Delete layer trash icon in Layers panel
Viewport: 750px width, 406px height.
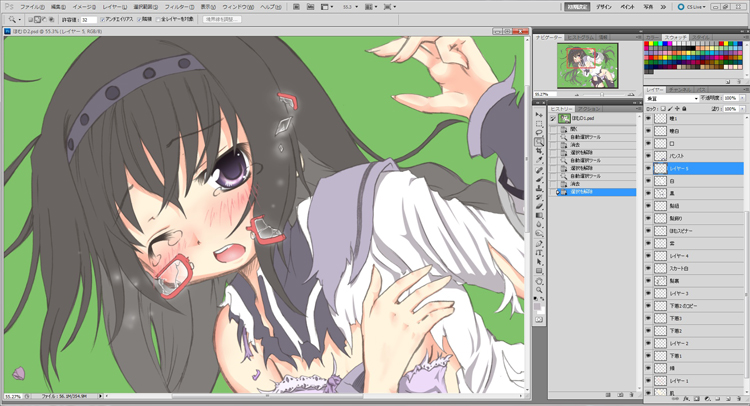tap(738, 398)
